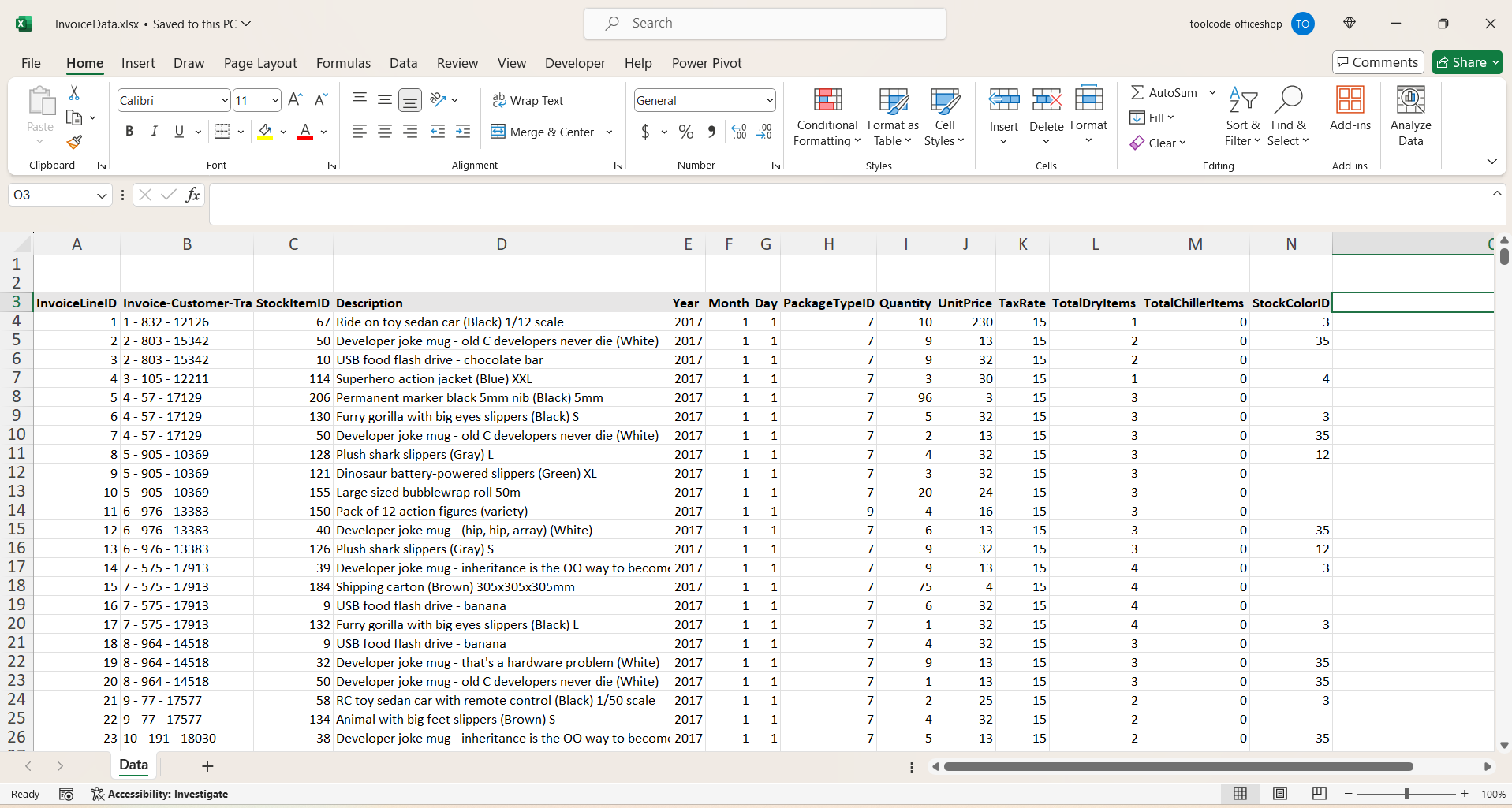The width and height of the screenshot is (1512, 808).
Task: Click the yellow Fill Color swatch
Action: pyautogui.click(x=265, y=132)
